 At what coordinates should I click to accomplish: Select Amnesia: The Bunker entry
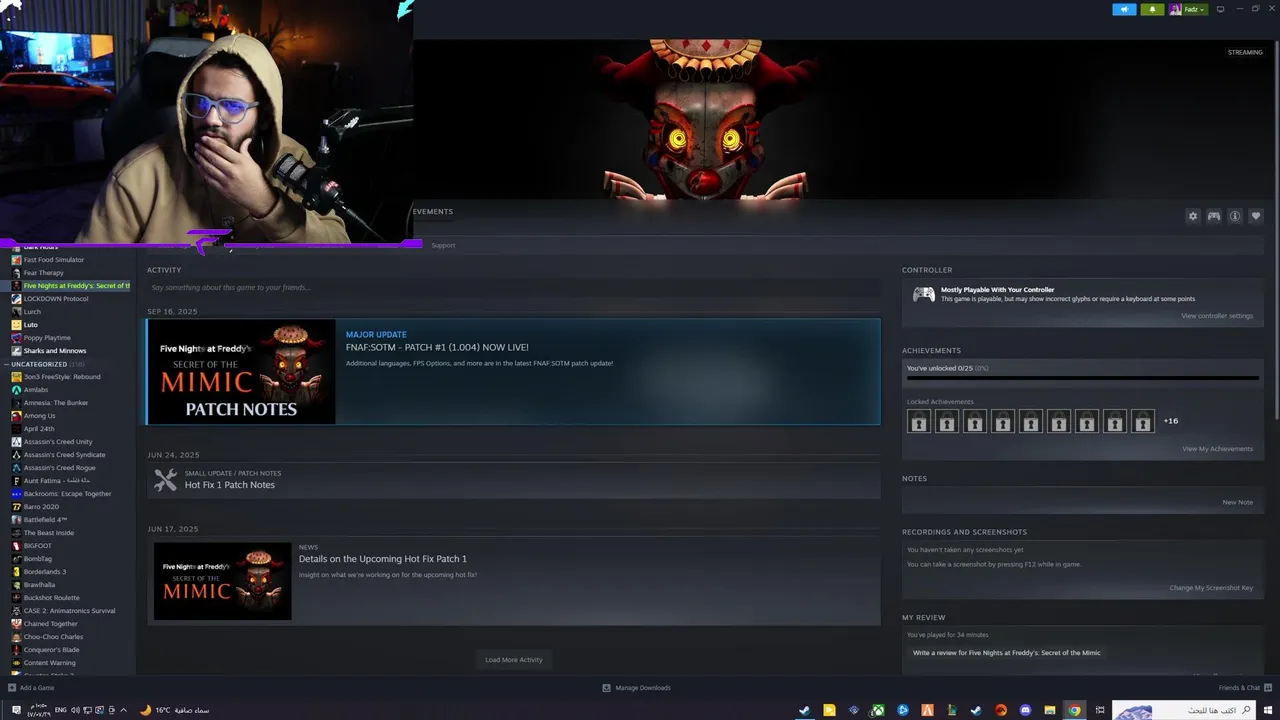[56, 403]
